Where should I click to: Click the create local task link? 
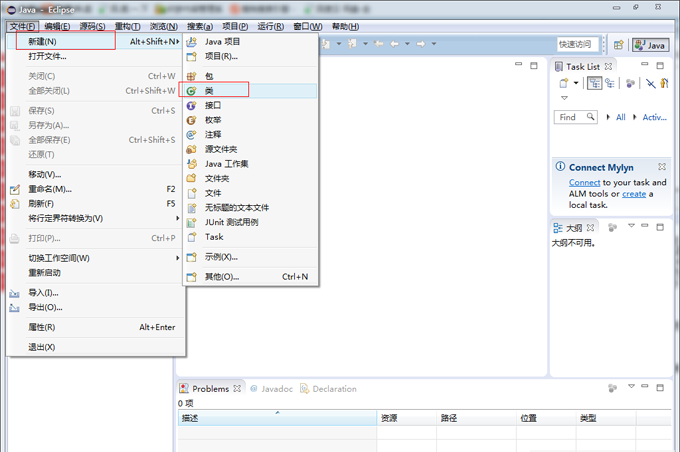(x=634, y=194)
